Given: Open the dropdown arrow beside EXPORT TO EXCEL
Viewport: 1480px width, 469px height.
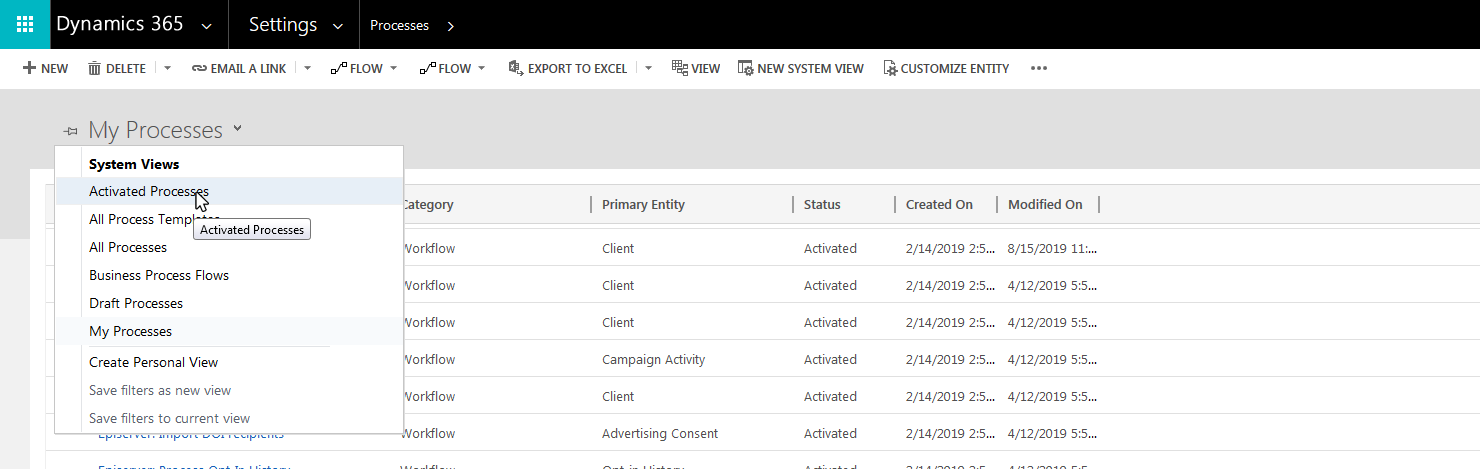Looking at the screenshot, I should (648, 69).
